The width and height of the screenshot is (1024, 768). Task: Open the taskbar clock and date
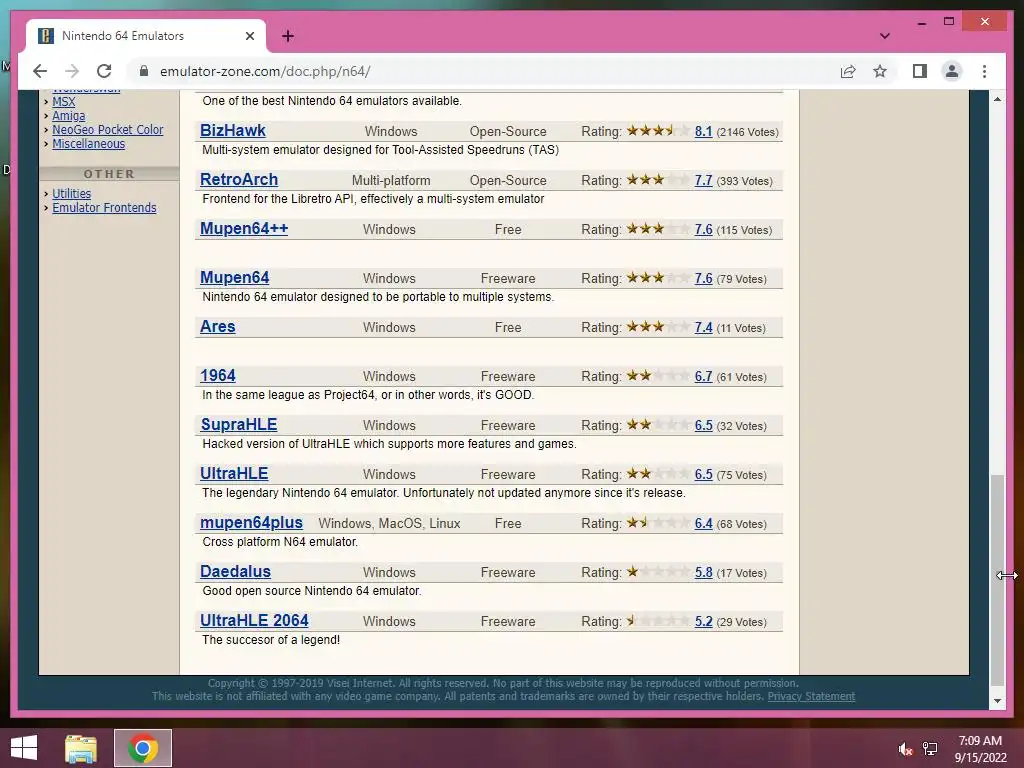[980, 749]
